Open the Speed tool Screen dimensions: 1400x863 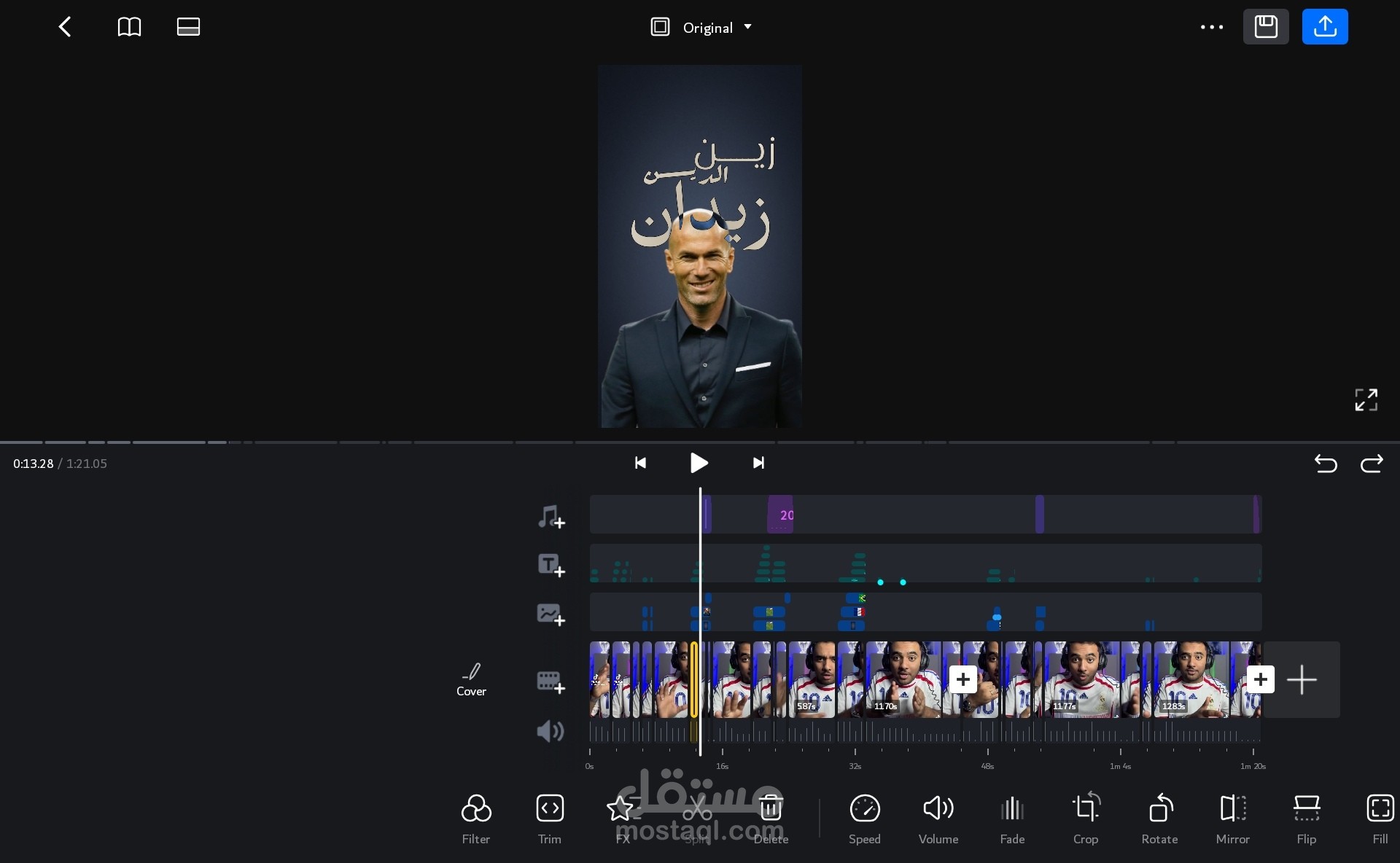(865, 819)
